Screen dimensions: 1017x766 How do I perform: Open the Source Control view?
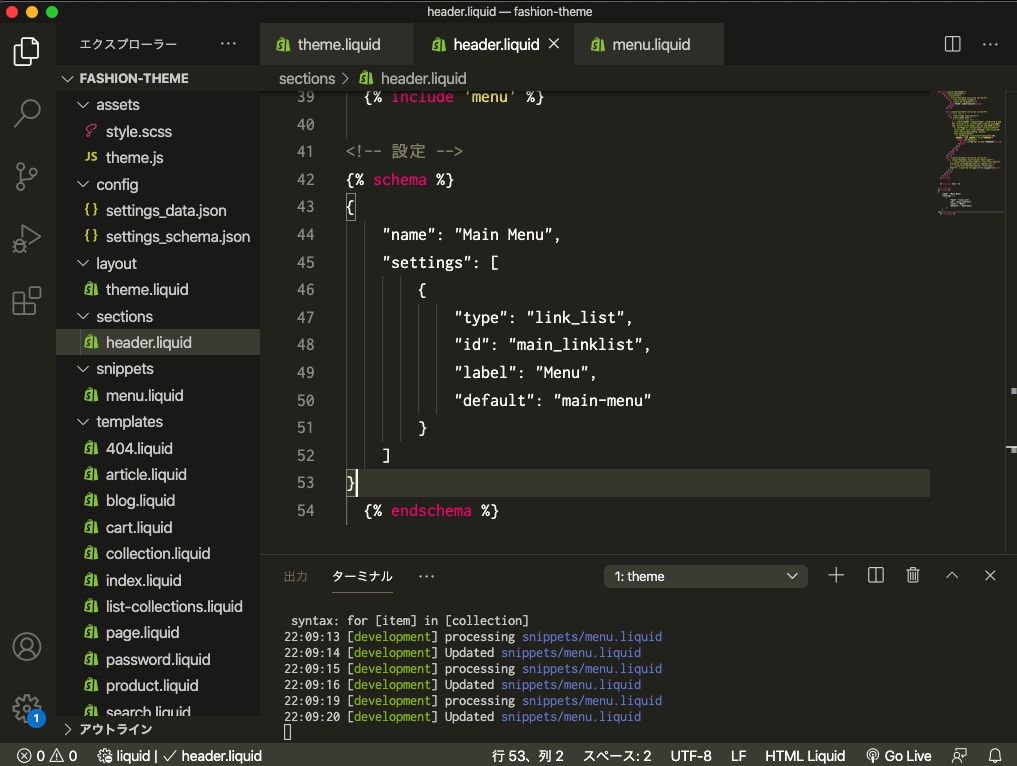click(27, 176)
